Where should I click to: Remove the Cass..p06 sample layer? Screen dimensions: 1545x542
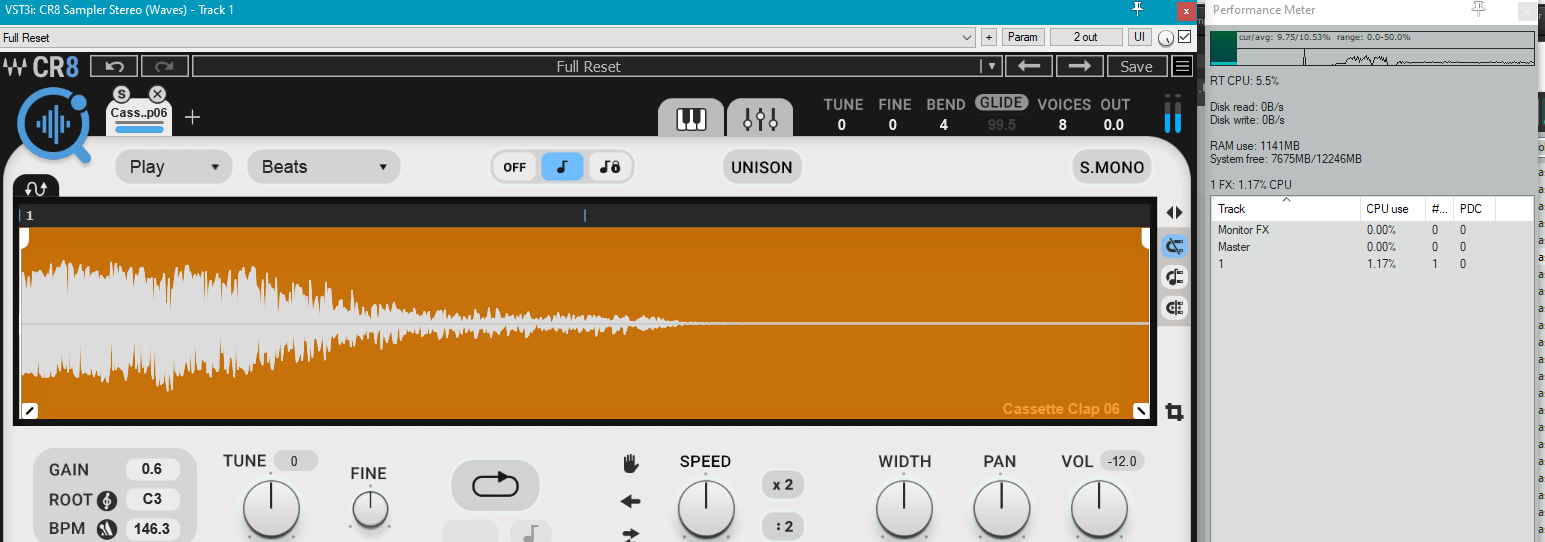pyautogui.click(x=157, y=94)
